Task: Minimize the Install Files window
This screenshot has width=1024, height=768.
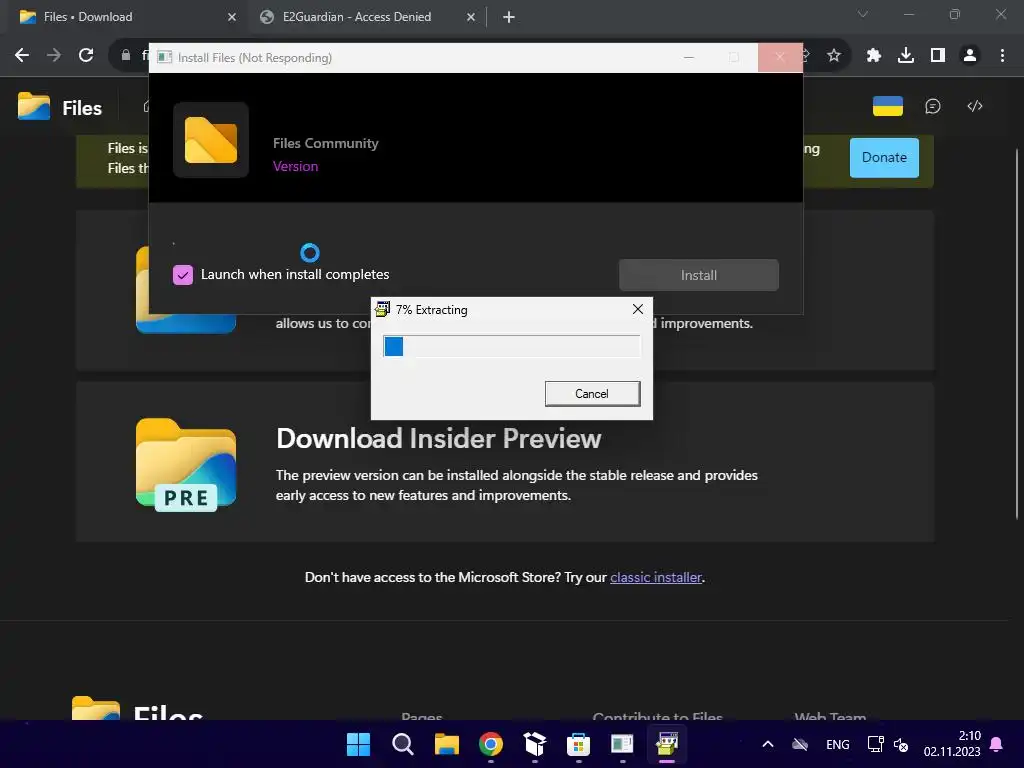Action: [x=688, y=57]
